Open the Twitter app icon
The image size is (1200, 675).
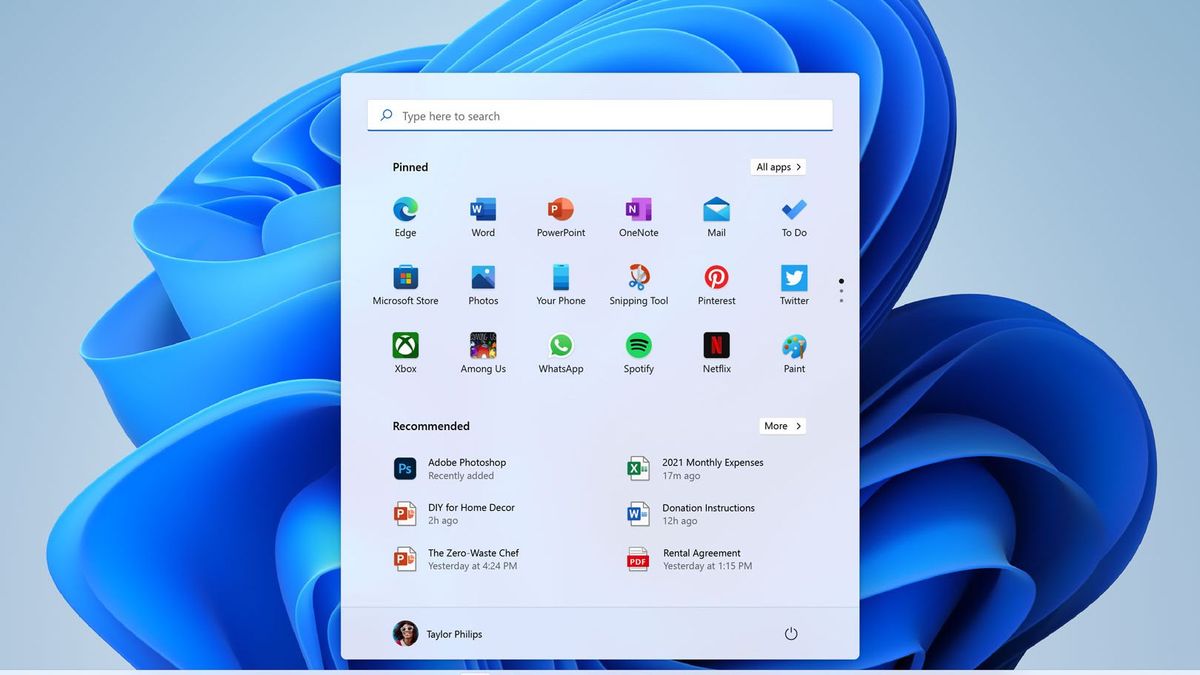[x=794, y=278]
